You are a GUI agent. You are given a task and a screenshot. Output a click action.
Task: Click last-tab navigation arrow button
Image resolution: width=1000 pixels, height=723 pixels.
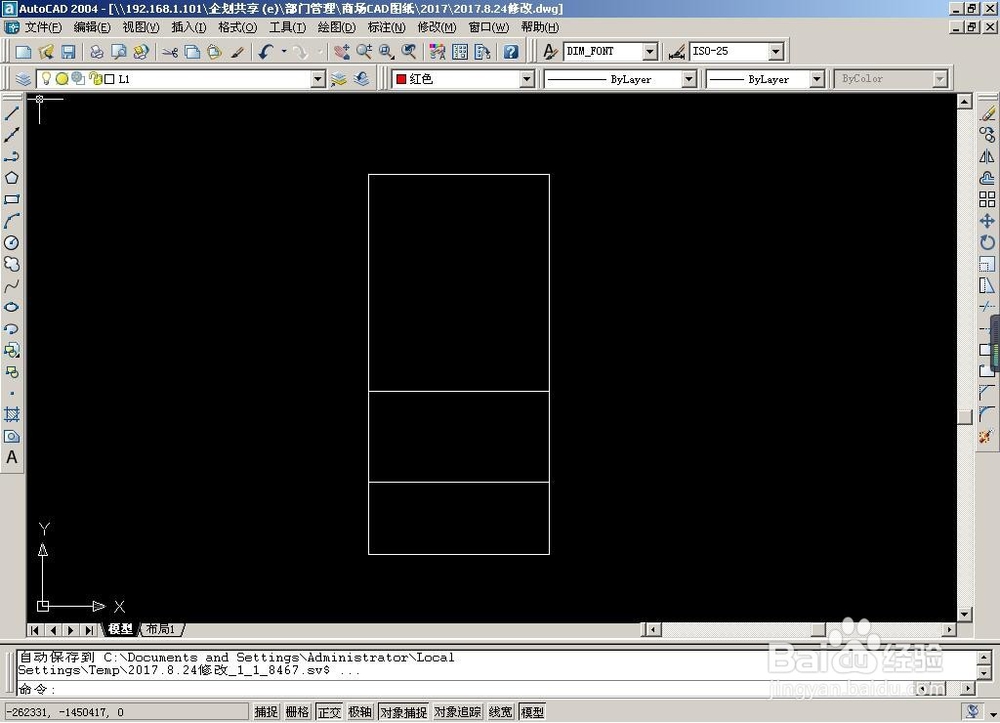89,630
